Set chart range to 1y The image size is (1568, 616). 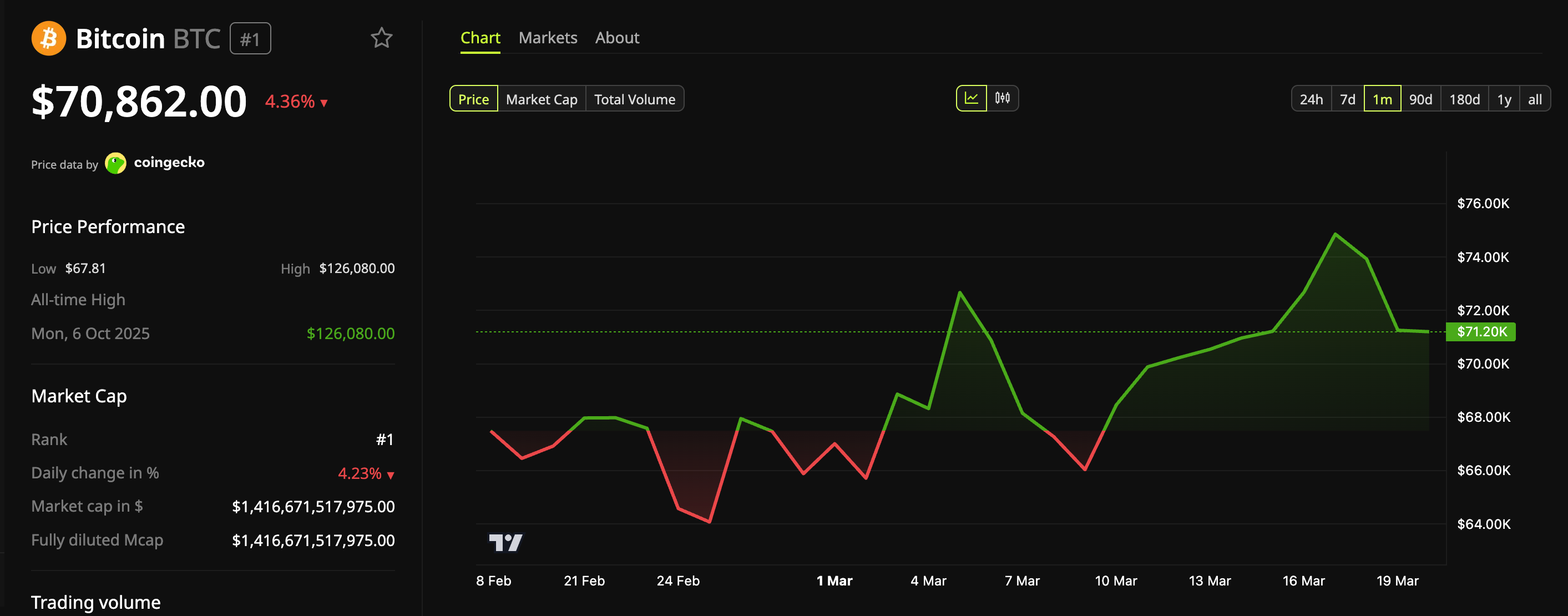click(x=1504, y=99)
